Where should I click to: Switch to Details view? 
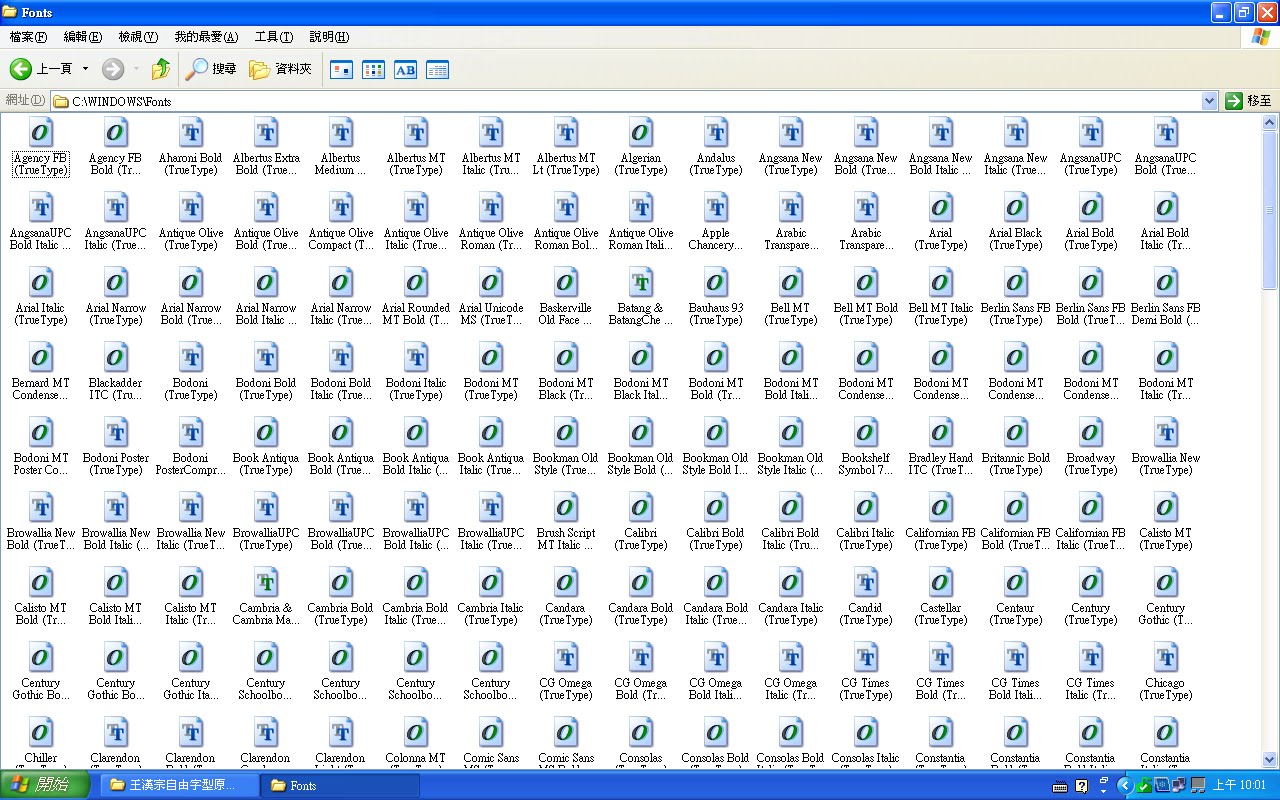pos(437,69)
